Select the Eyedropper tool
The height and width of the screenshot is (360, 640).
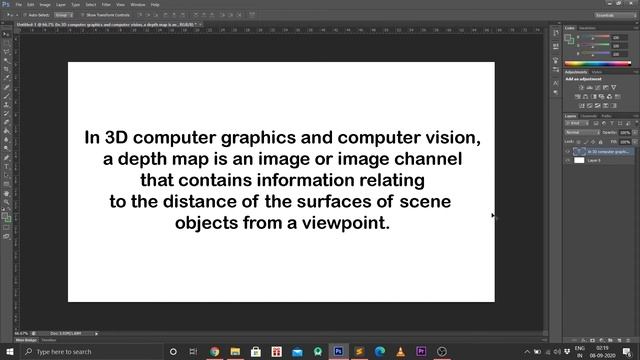click(6, 78)
